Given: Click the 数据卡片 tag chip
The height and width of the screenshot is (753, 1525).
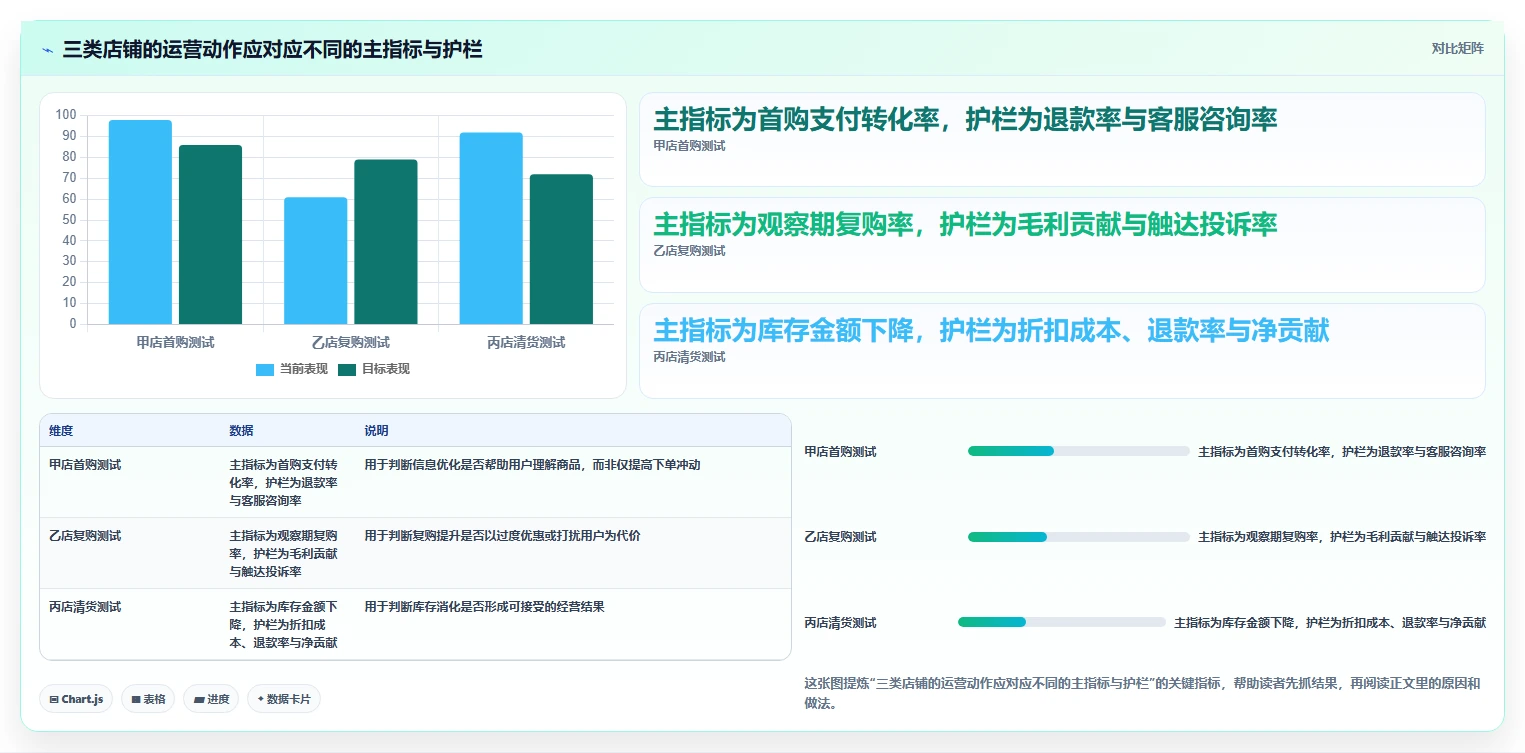Looking at the screenshot, I should (x=284, y=699).
